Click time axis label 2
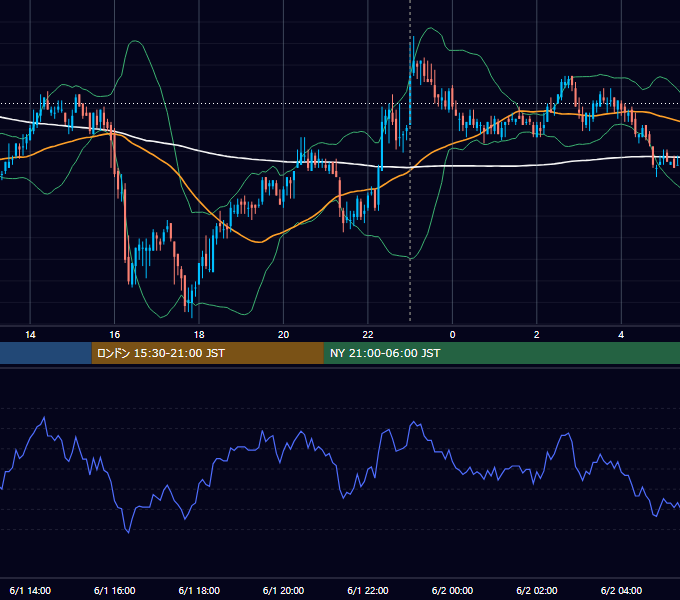This screenshot has height=600, width=680. [536, 335]
